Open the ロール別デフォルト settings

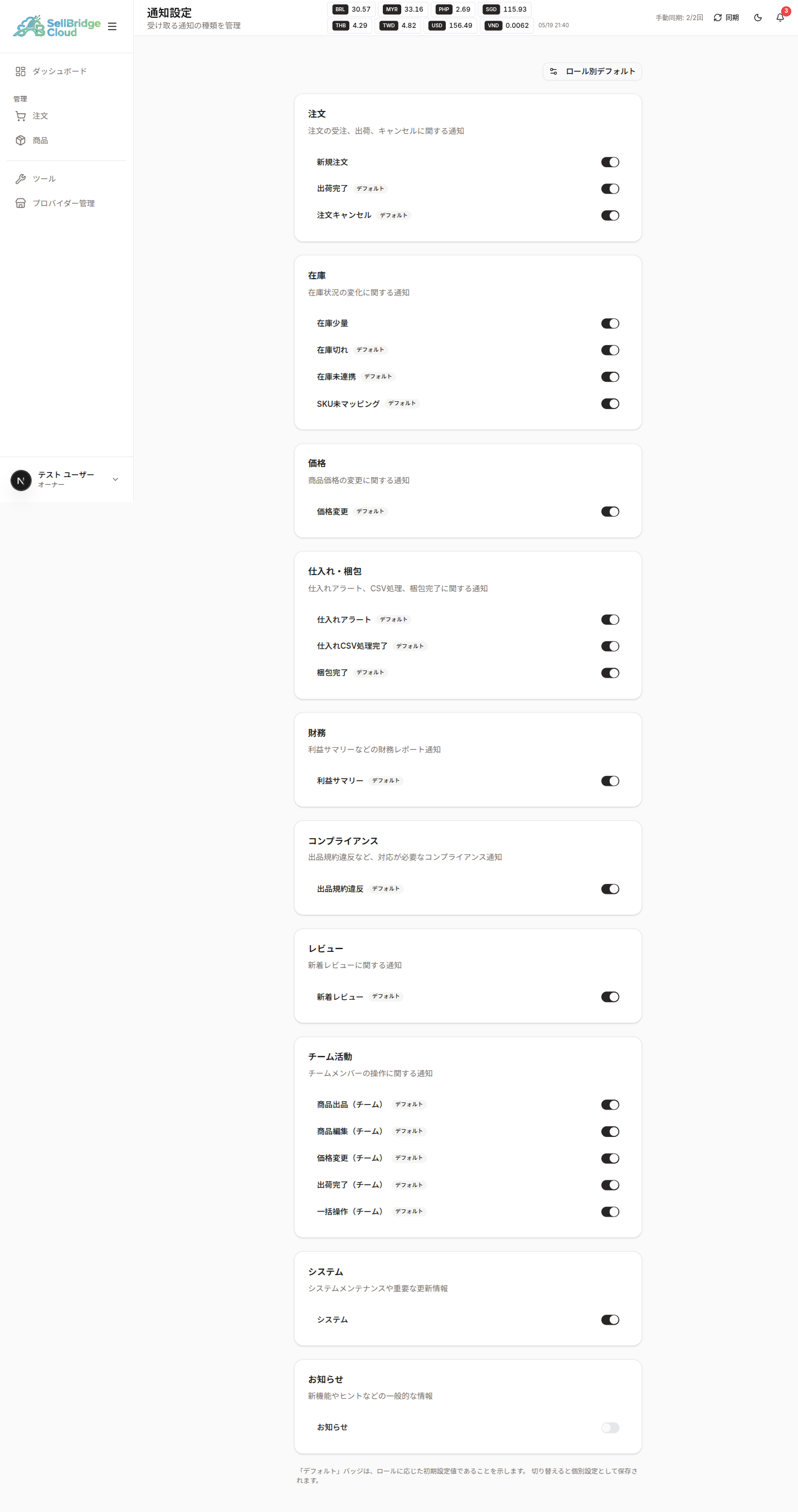point(592,71)
